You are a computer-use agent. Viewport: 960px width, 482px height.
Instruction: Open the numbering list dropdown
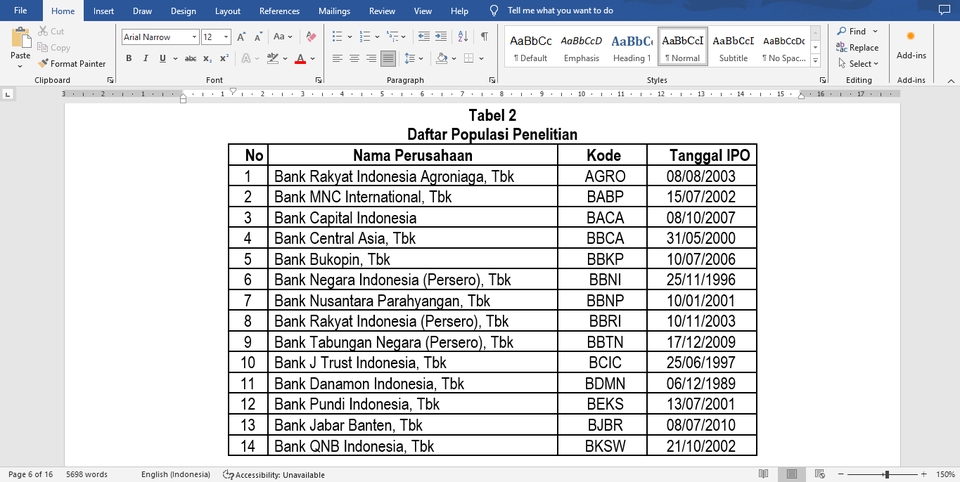pos(377,37)
